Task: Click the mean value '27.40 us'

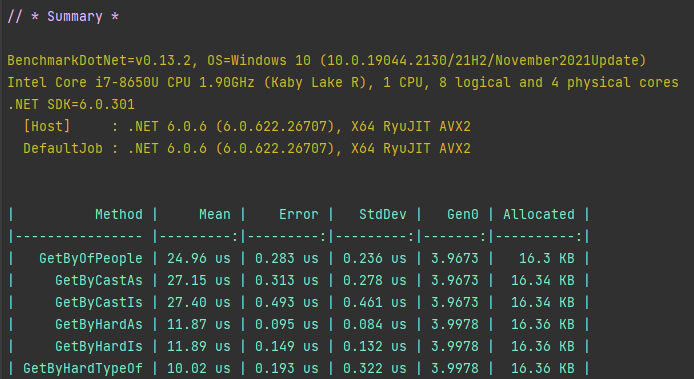Action: click(x=199, y=302)
